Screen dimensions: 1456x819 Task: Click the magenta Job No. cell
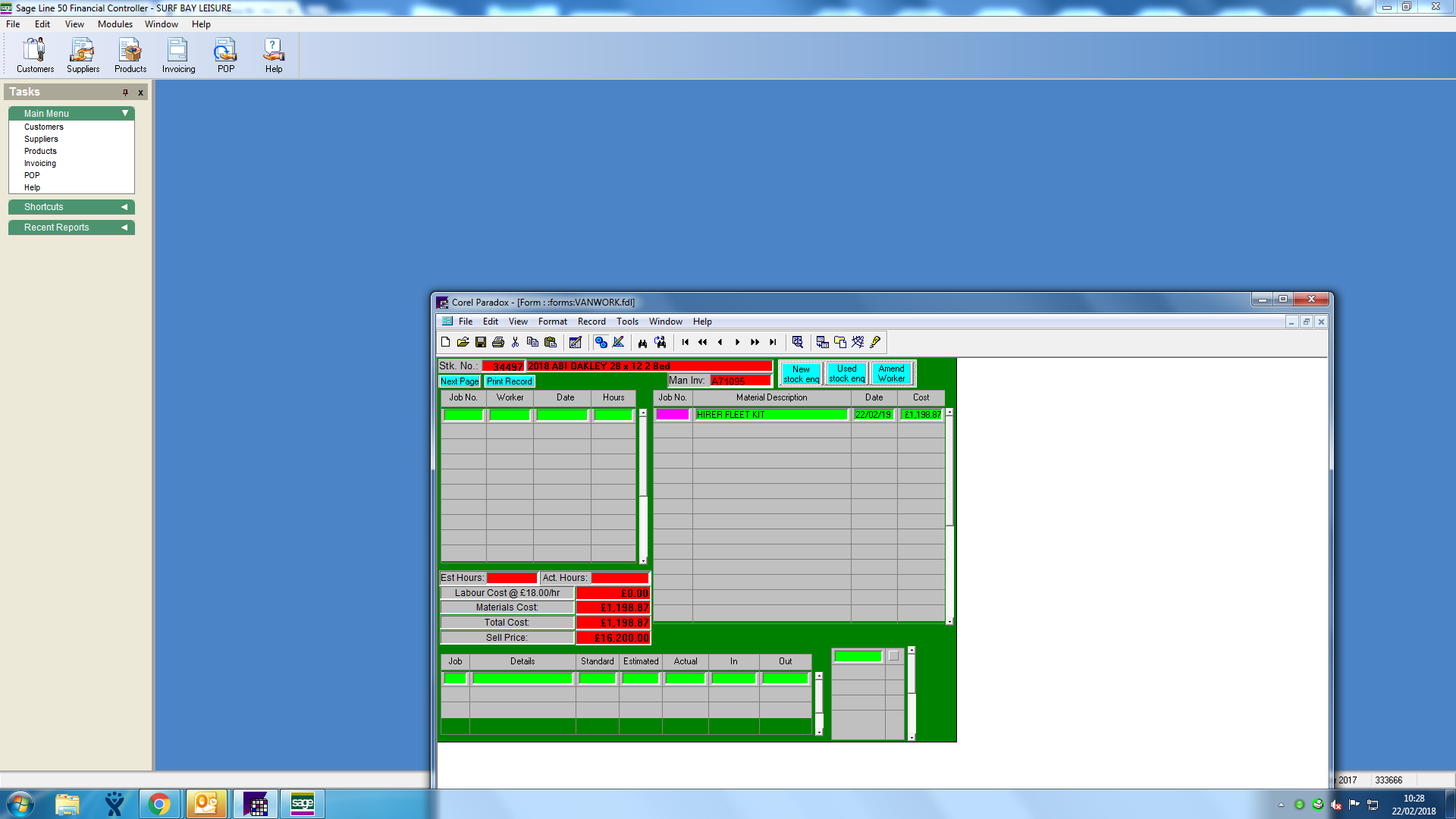point(672,415)
